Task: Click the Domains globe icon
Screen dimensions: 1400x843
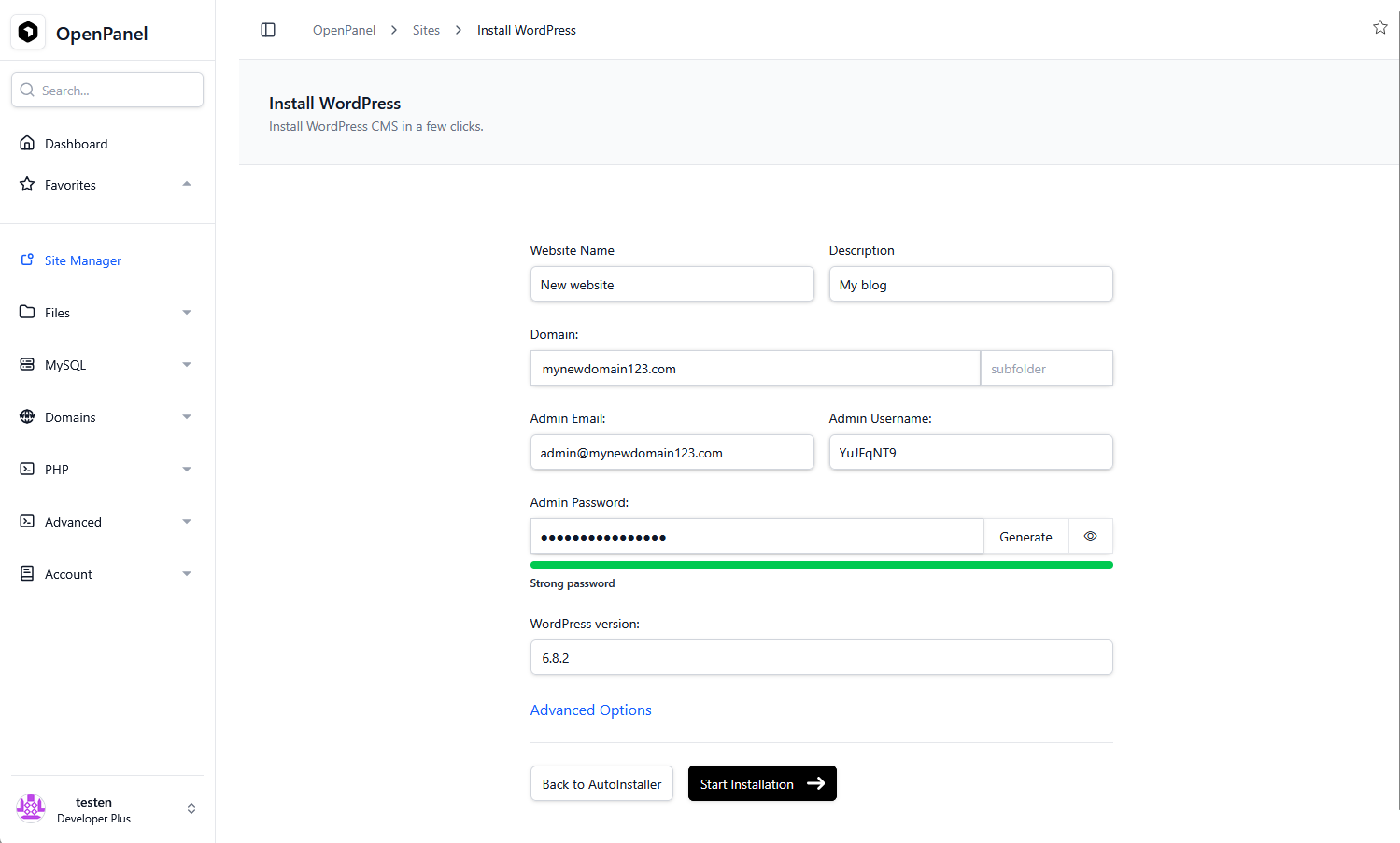Action: click(27, 416)
